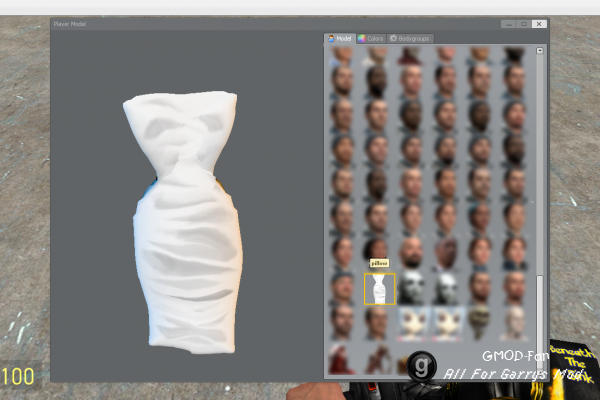Switch to the Bodygroups tab
Viewport: 600px width, 400px height.
click(410, 39)
